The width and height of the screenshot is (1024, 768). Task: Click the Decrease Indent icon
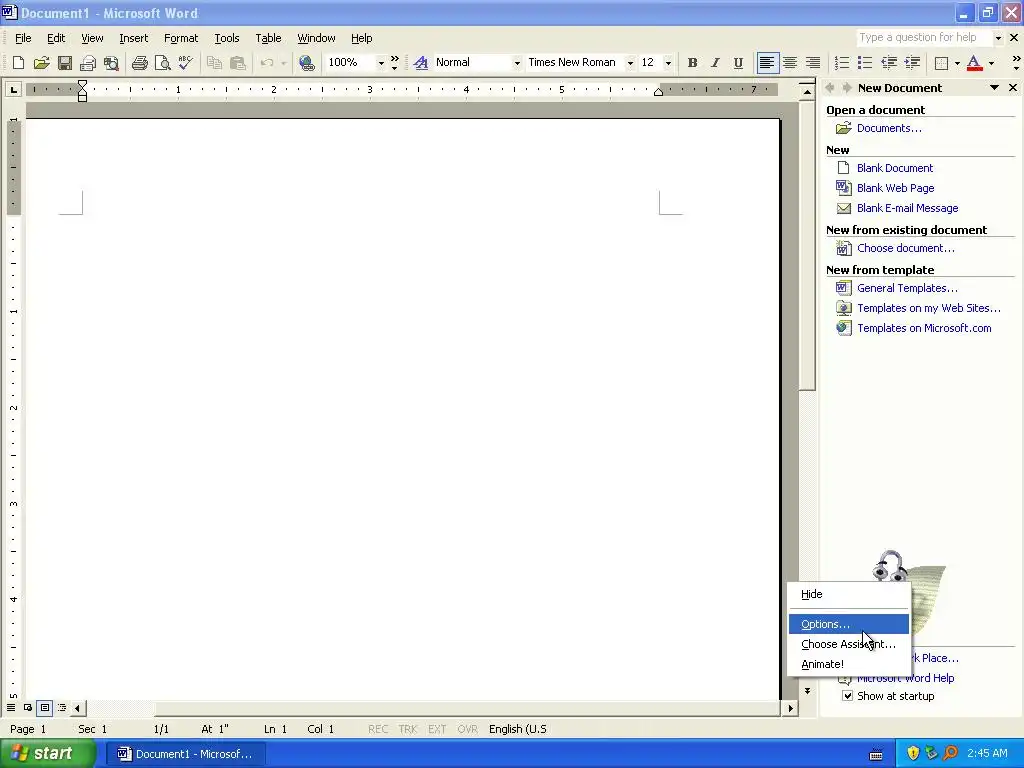(888, 63)
